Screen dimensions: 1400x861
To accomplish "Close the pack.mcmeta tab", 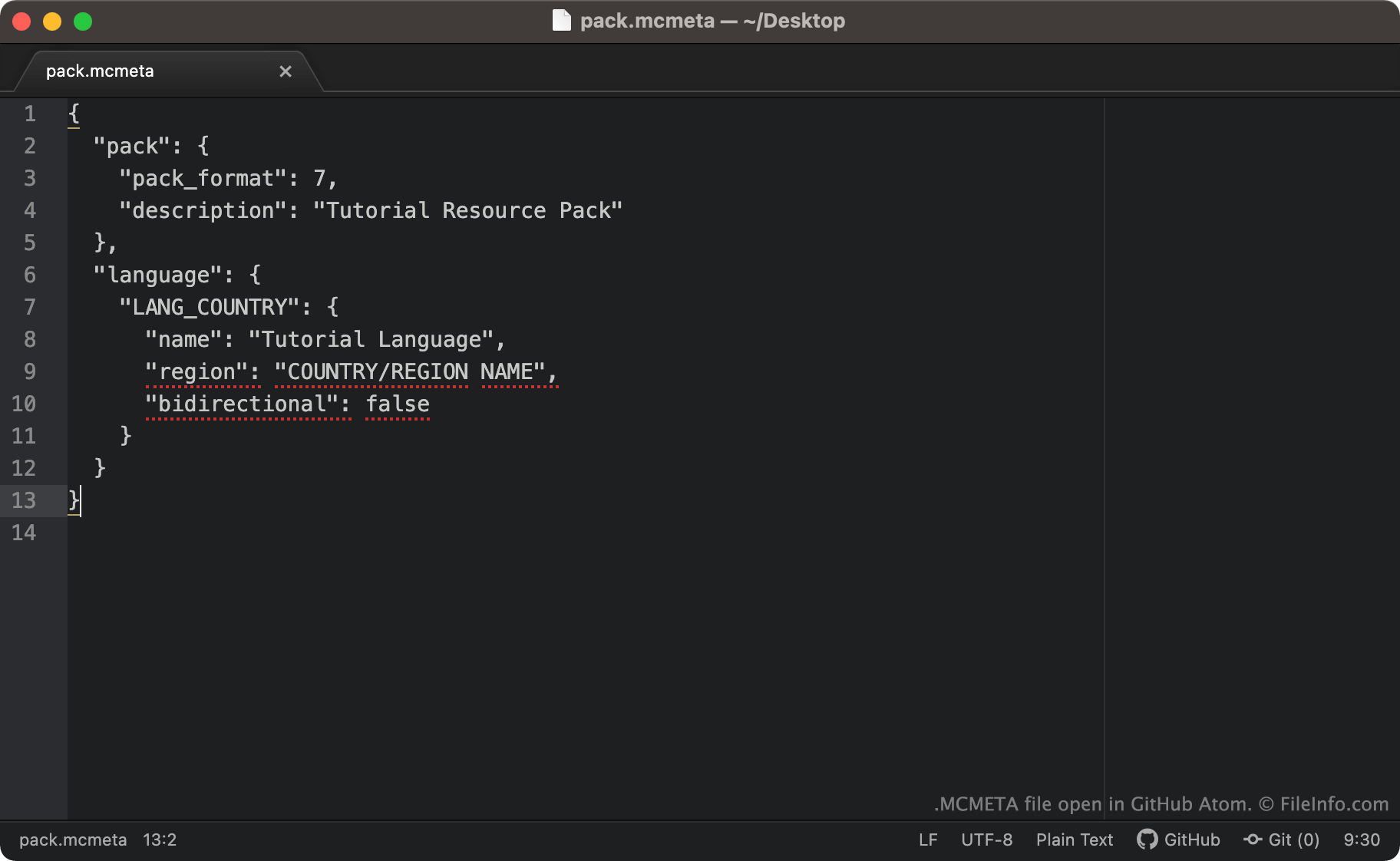I will tap(286, 71).
